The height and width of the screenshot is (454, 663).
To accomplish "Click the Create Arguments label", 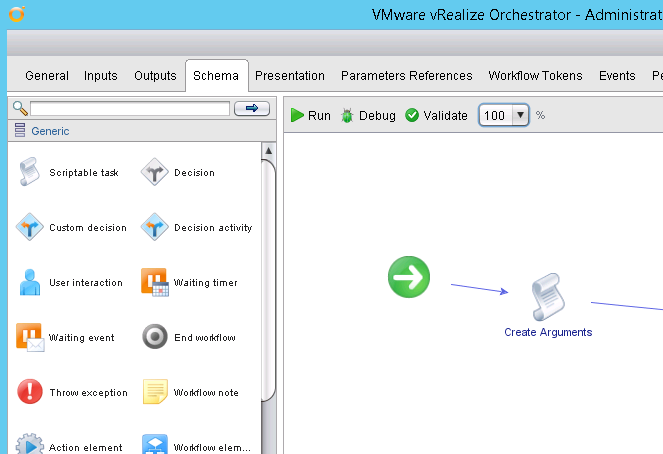I will pos(548,332).
